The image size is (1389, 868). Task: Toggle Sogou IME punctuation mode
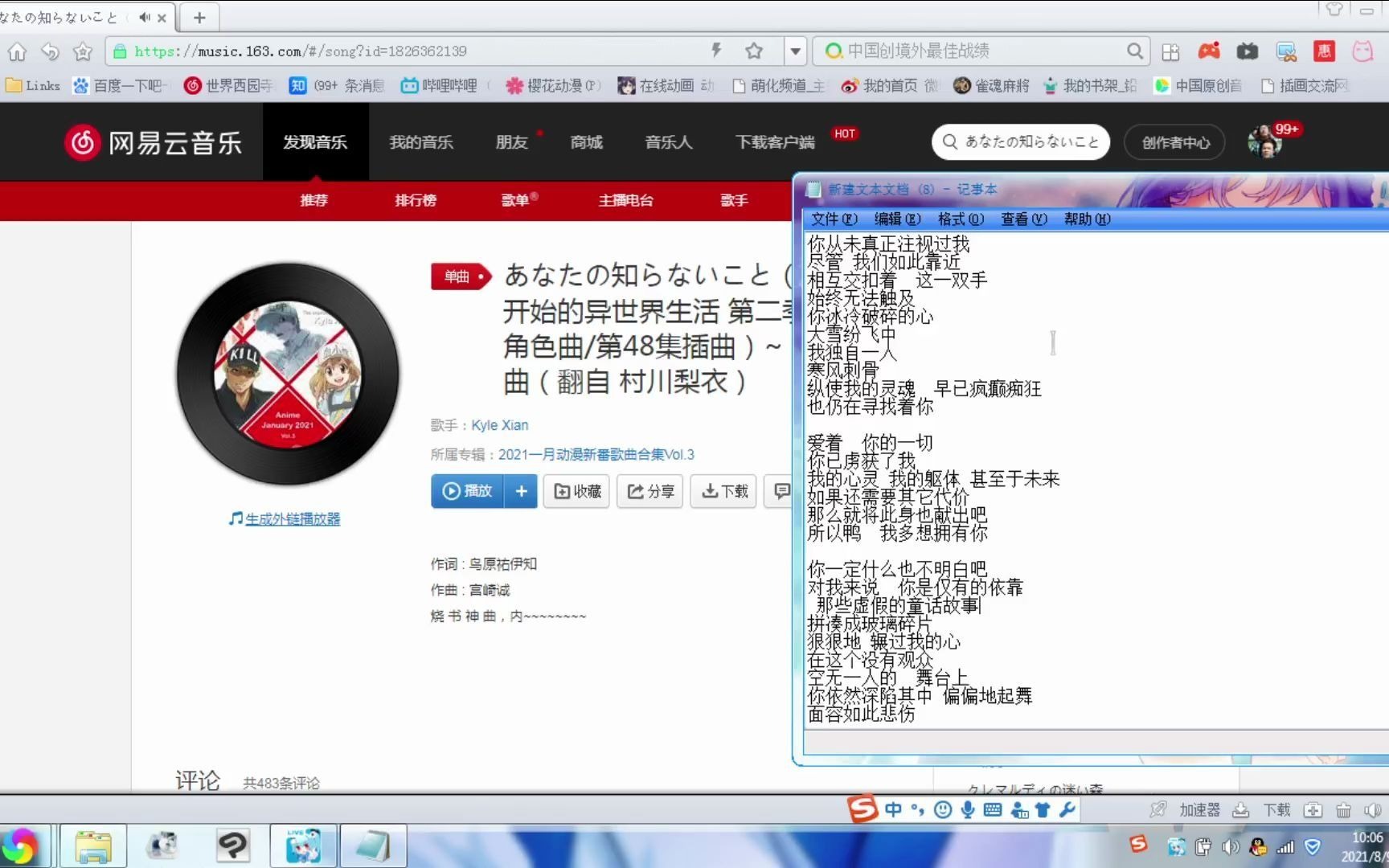point(918,809)
